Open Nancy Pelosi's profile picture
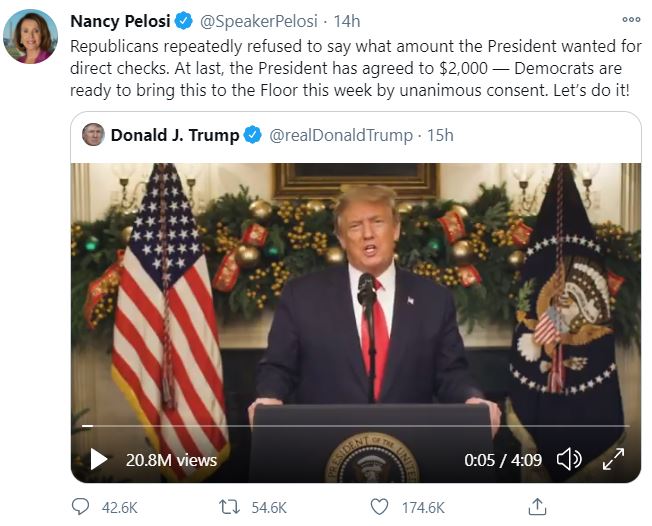Screen dimensions: 652x526 29,37
